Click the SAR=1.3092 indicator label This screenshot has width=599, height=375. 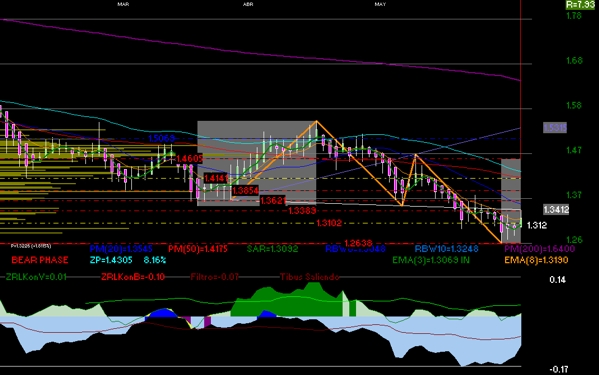[x=272, y=249]
